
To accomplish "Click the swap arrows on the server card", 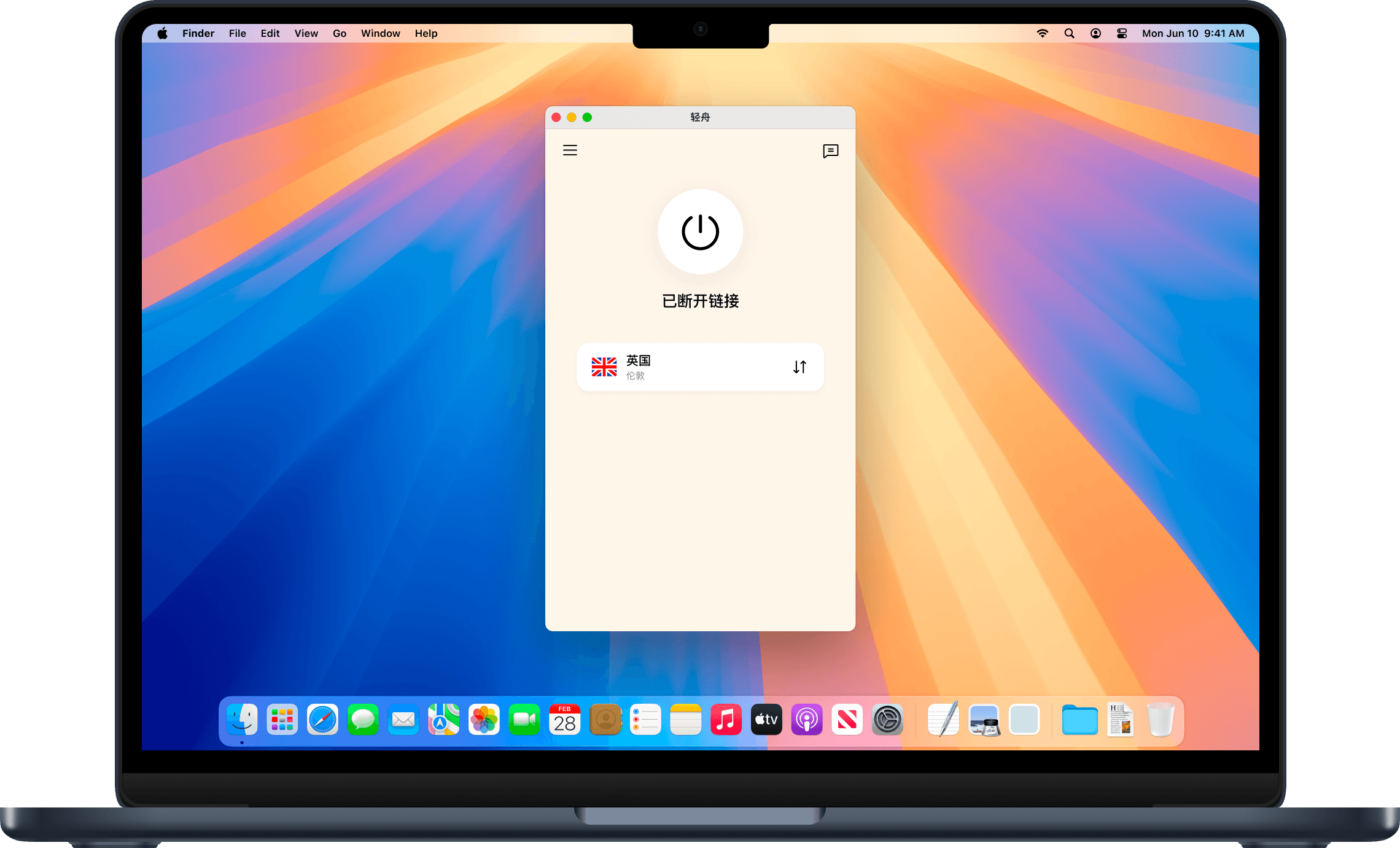I will pyautogui.click(x=799, y=367).
